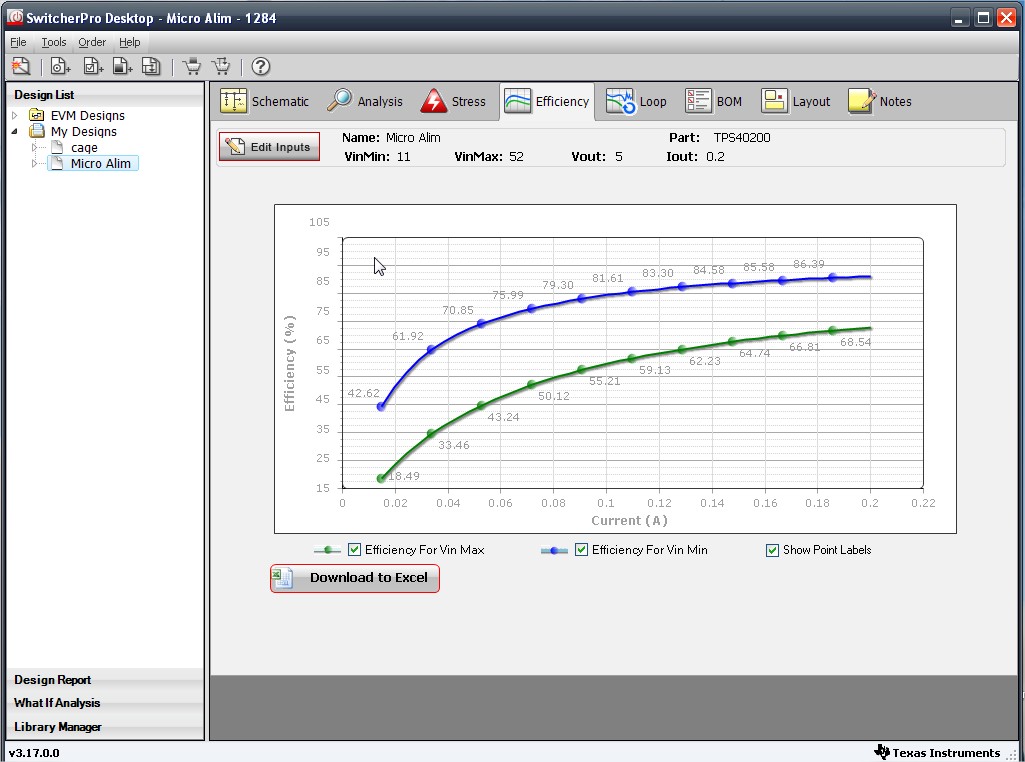Click the Notes pencil icon
The width and height of the screenshot is (1025, 762).
(x=862, y=101)
